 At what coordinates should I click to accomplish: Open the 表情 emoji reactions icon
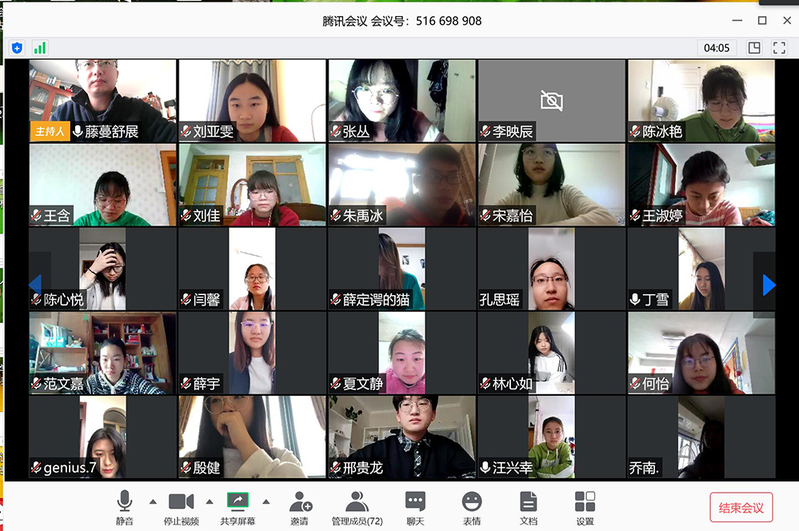(x=472, y=508)
